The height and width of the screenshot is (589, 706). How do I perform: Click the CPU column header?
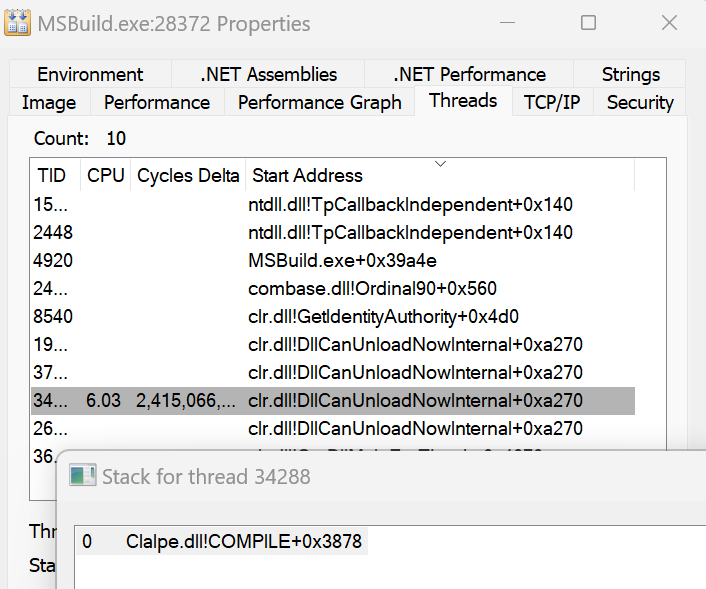tap(105, 175)
